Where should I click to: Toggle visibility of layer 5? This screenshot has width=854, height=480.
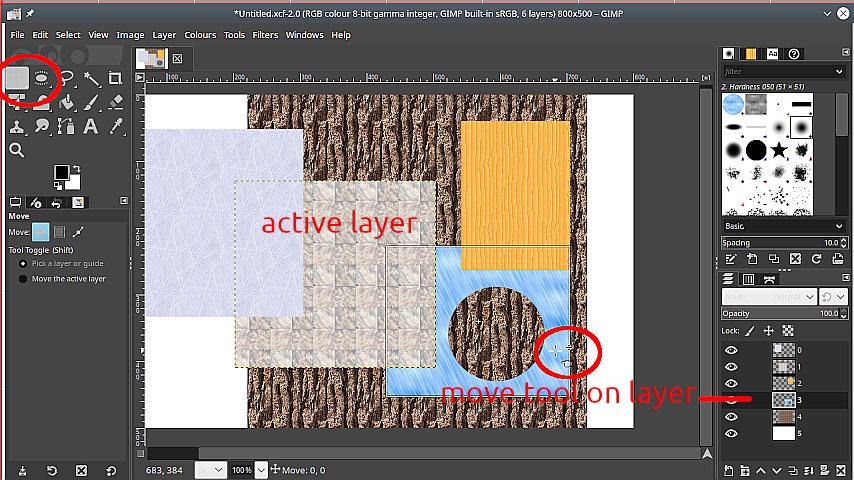[731, 433]
